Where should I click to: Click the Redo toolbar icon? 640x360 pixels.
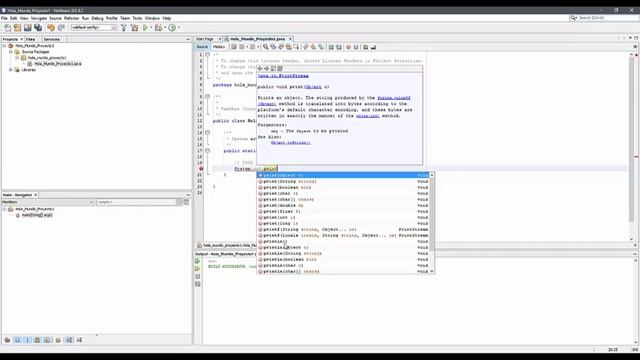click(61, 28)
